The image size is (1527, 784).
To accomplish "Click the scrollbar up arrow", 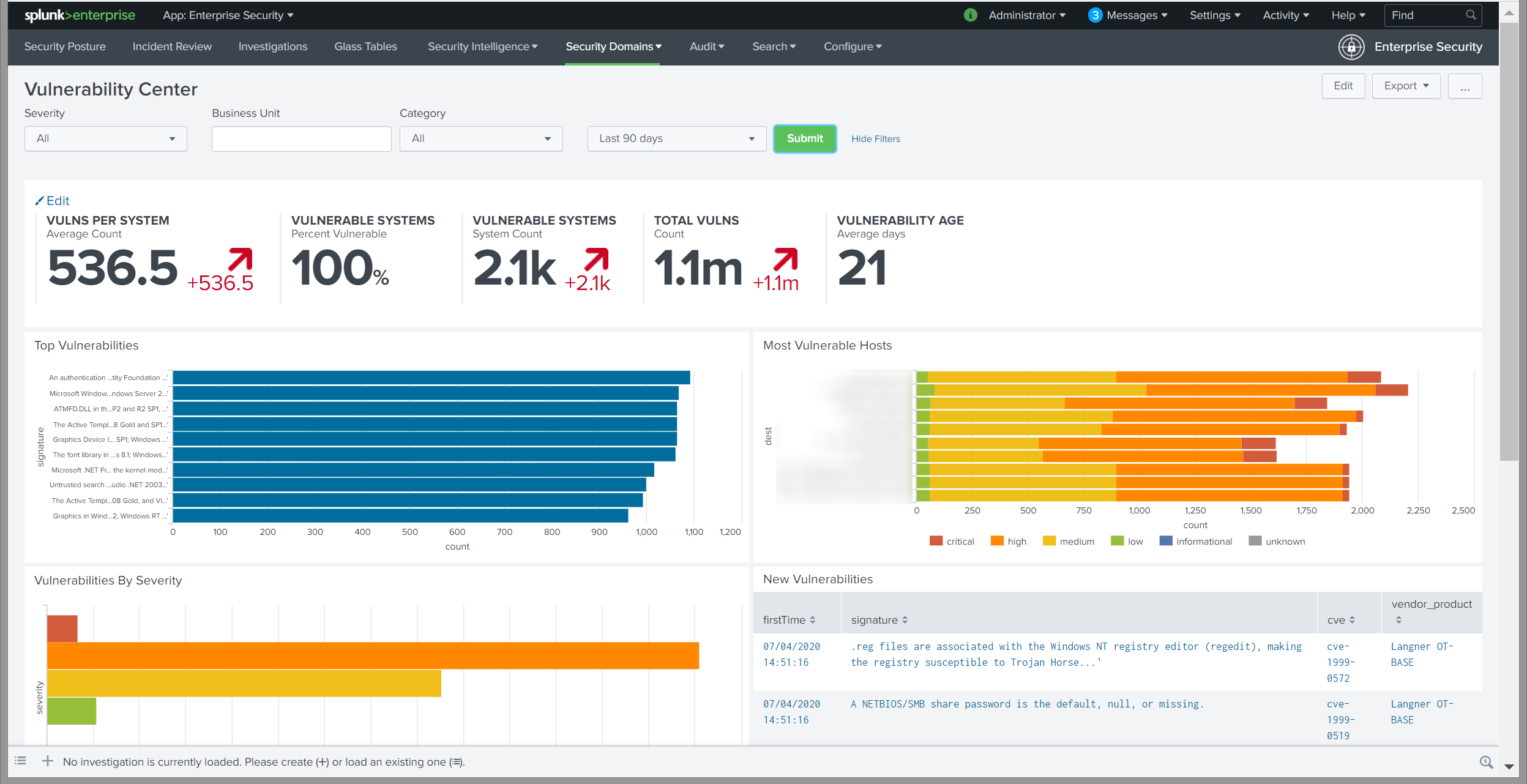I will 1509,12.
